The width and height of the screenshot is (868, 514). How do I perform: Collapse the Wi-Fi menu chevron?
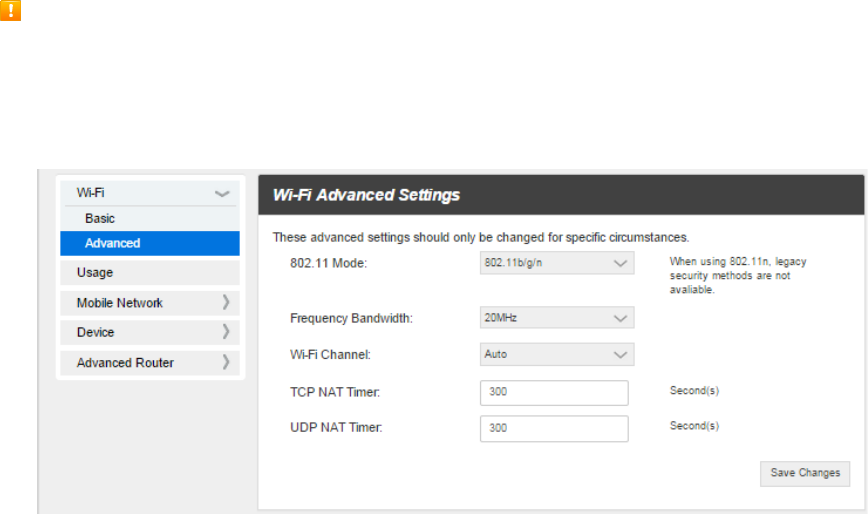point(222,194)
